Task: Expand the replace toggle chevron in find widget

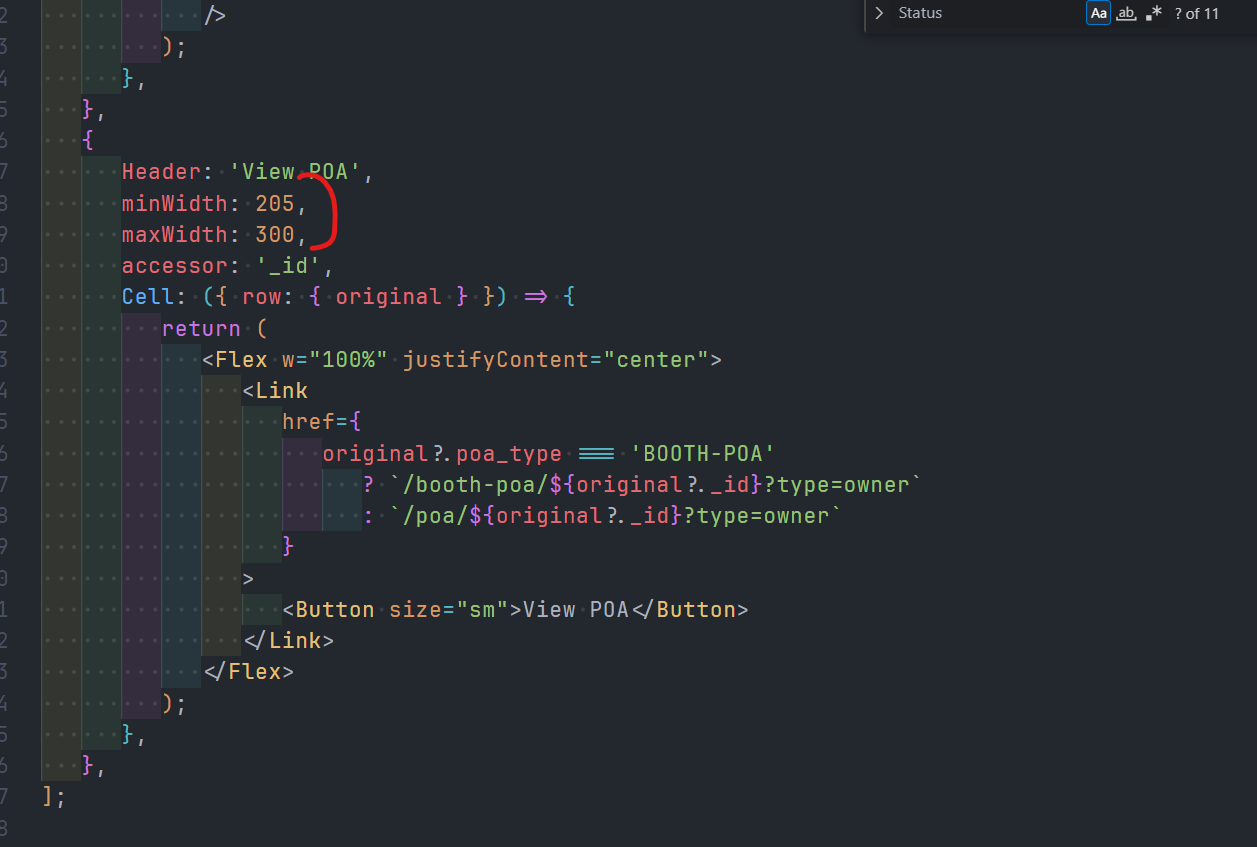Action: tap(878, 14)
